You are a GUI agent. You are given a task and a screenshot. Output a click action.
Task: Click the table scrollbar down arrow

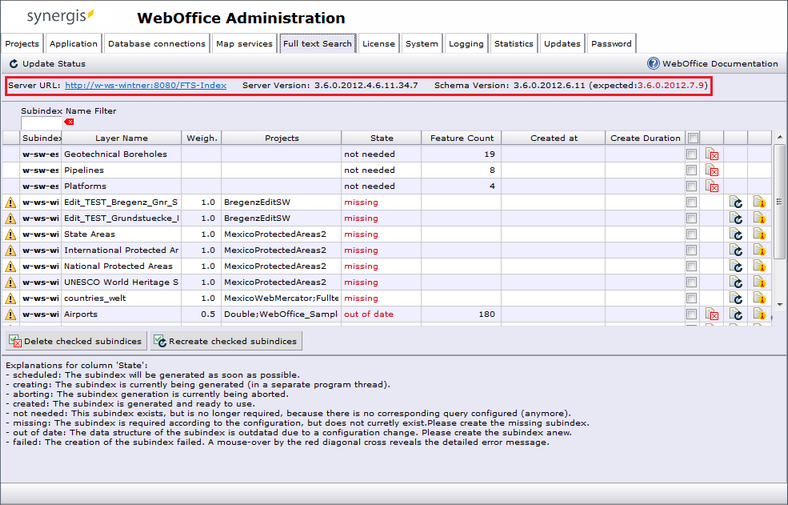(x=779, y=305)
